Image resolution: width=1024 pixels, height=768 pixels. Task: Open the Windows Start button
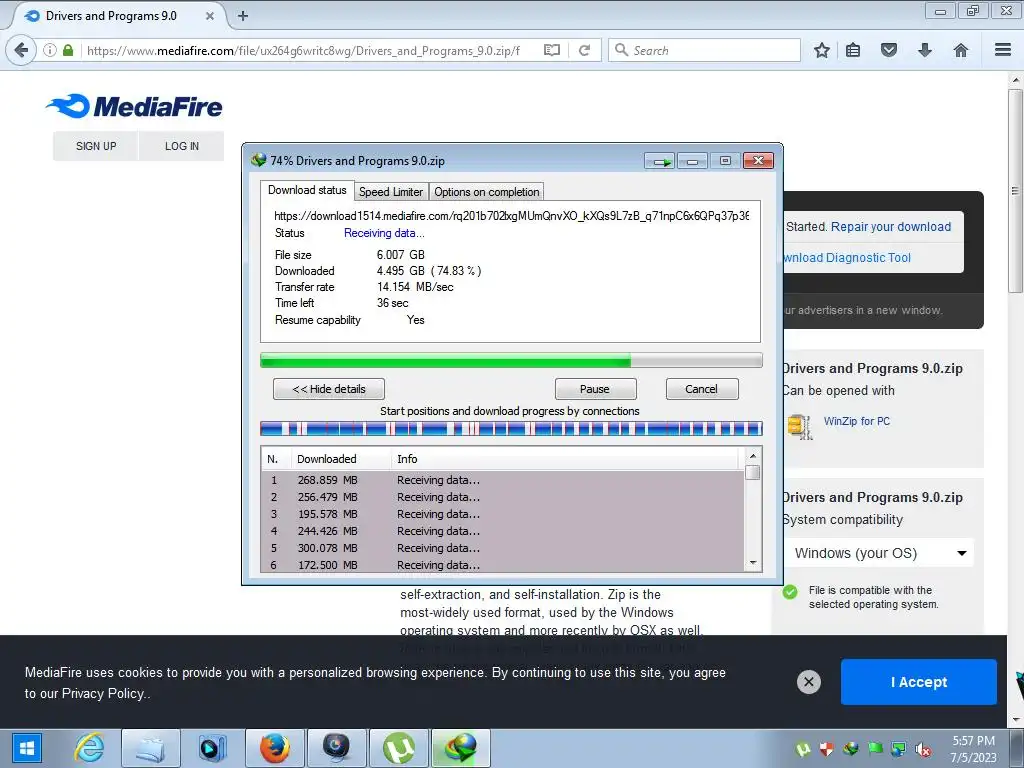[26, 748]
